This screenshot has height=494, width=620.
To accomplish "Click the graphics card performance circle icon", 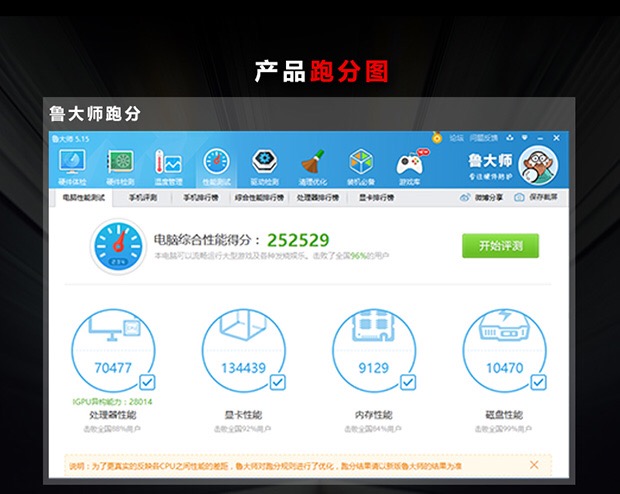I will point(244,350).
